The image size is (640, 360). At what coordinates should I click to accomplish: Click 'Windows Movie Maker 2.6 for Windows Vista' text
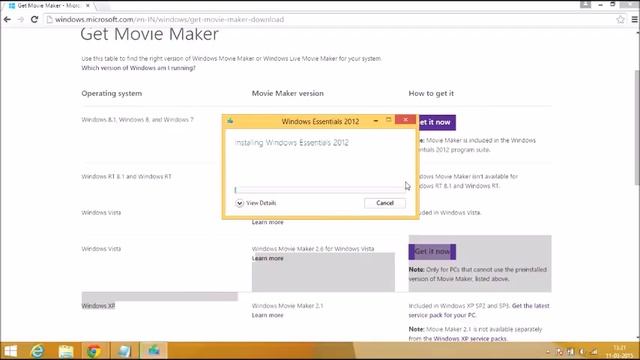(313, 249)
